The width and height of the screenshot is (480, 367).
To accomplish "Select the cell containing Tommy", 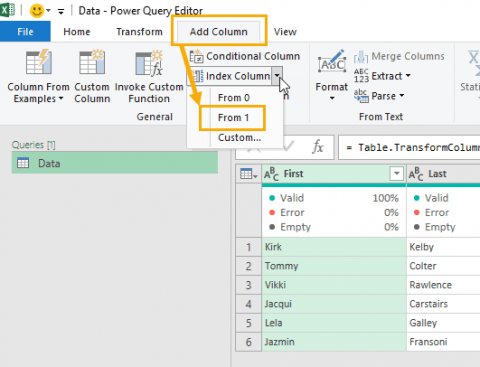I will click(x=334, y=266).
